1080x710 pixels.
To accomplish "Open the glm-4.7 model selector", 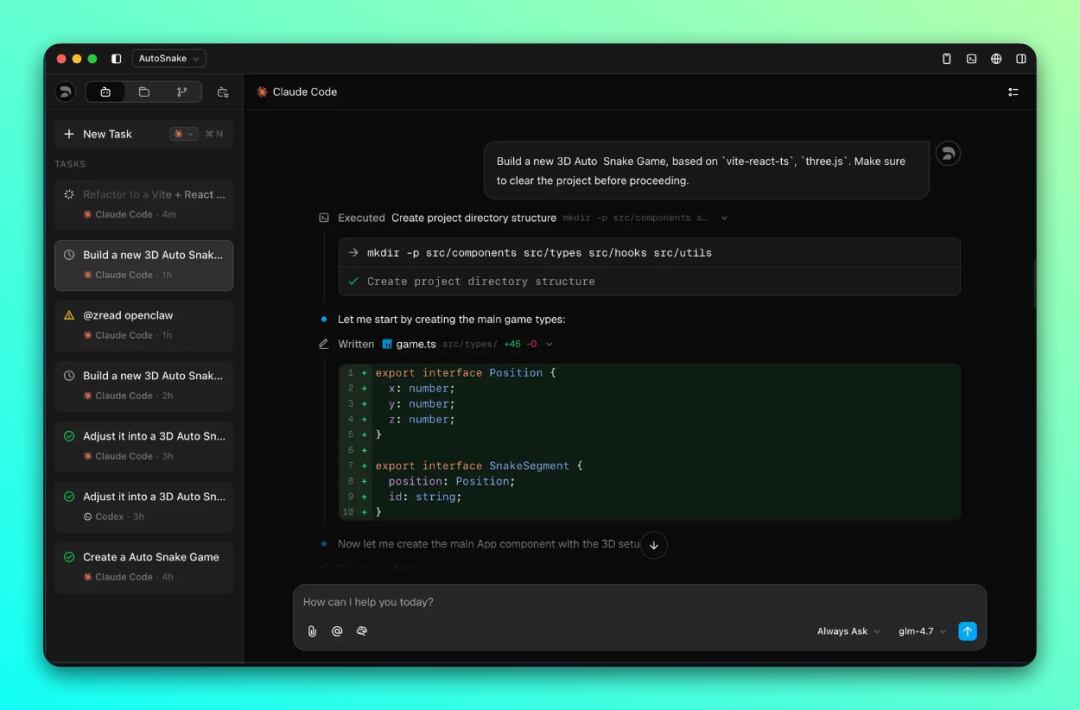I will coord(921,631).
